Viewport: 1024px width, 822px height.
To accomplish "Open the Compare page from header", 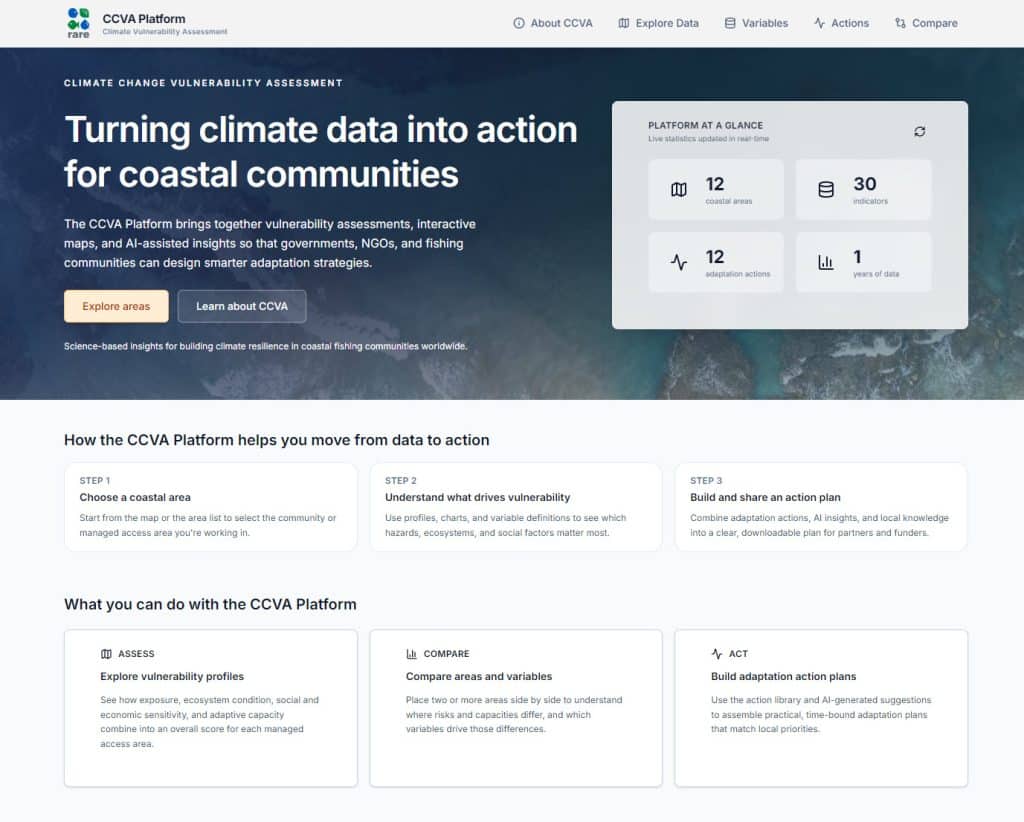I will 926,23.
